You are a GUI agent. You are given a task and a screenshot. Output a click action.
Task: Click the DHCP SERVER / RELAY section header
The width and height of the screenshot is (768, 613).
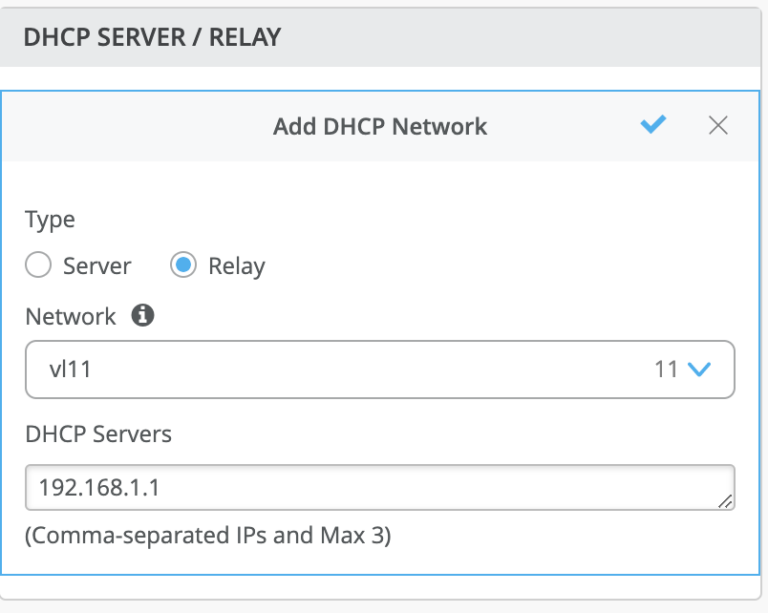pyautogui.click(x=152, y=38)
